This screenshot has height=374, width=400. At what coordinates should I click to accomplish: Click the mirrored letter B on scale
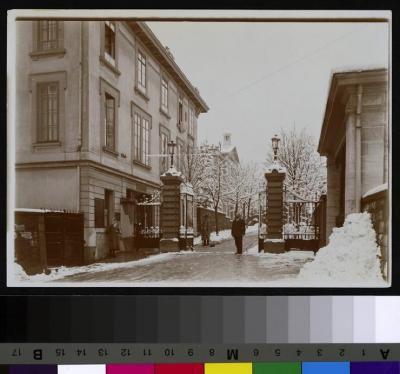pyautogui.click(x=38, y=354)
